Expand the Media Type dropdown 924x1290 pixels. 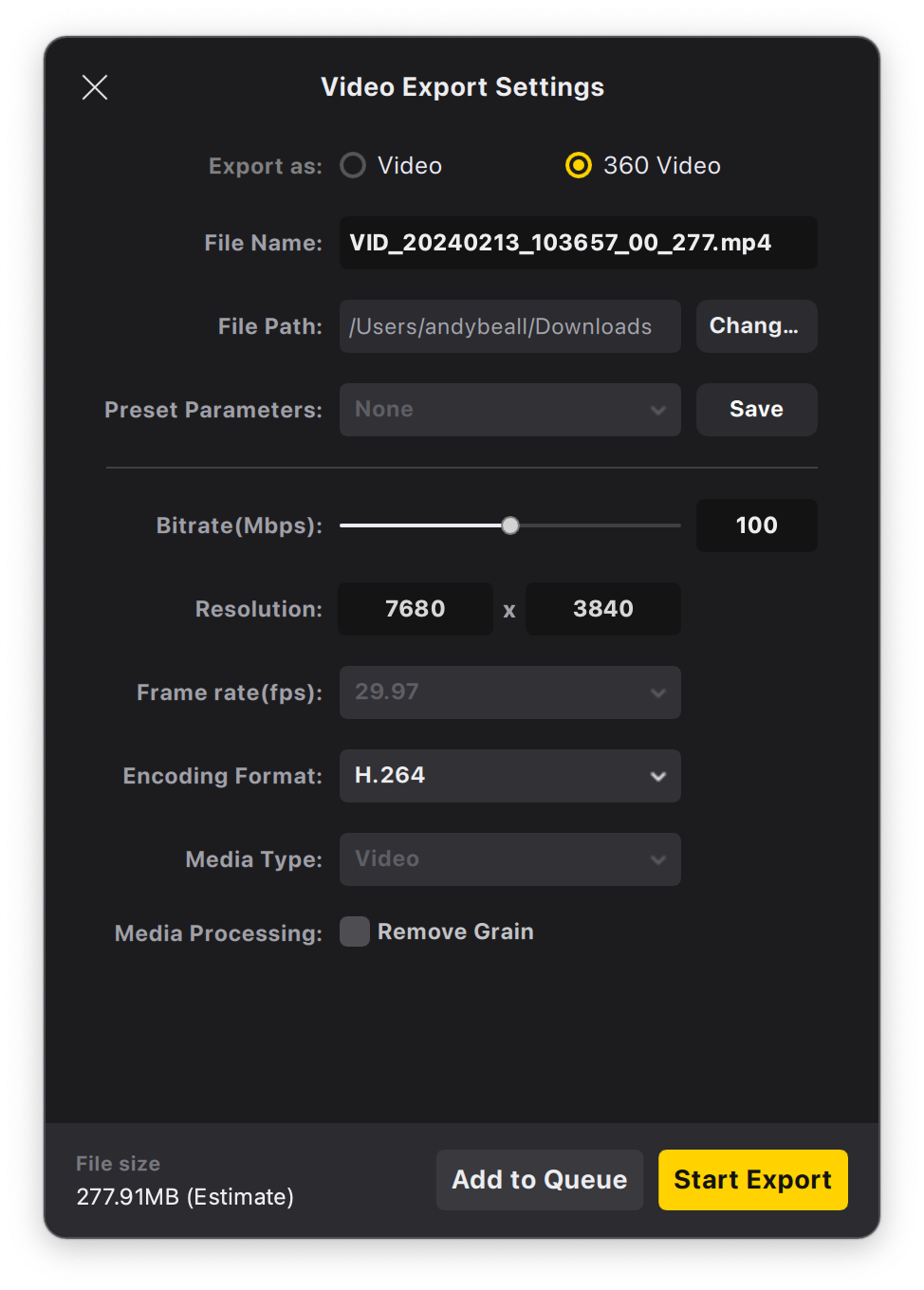tap(509, 859)
